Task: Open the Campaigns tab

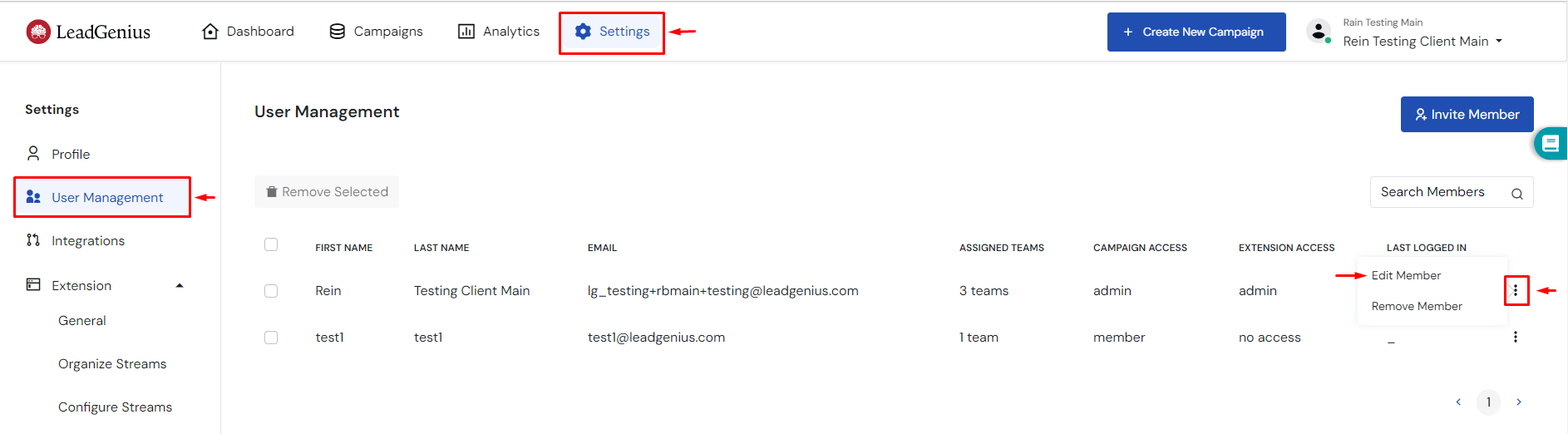Action: (376, 32)
